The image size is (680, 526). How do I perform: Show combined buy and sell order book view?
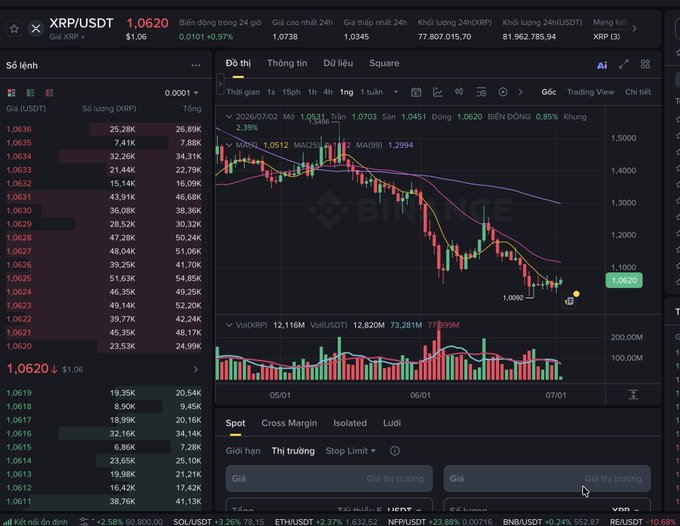(x=12, y=93)
